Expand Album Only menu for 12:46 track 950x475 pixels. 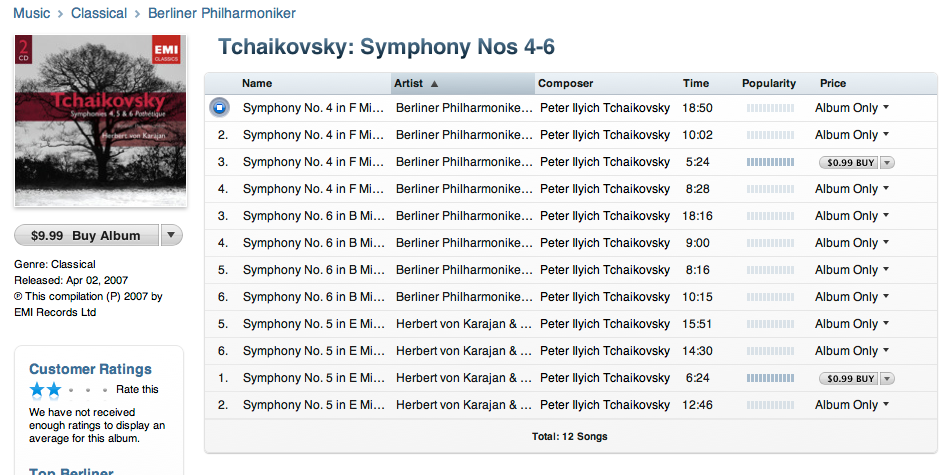tap(886, 405)
